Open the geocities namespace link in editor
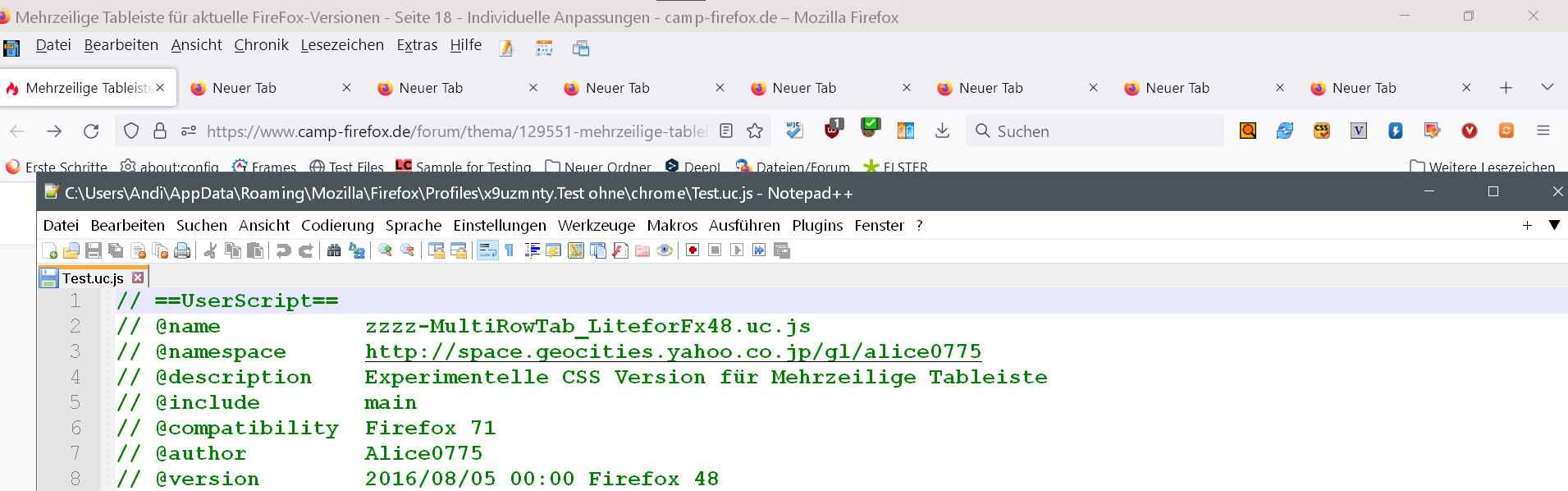Image resolution: width=1568 pixels, height=491 pixels. (x=673, y=351)
